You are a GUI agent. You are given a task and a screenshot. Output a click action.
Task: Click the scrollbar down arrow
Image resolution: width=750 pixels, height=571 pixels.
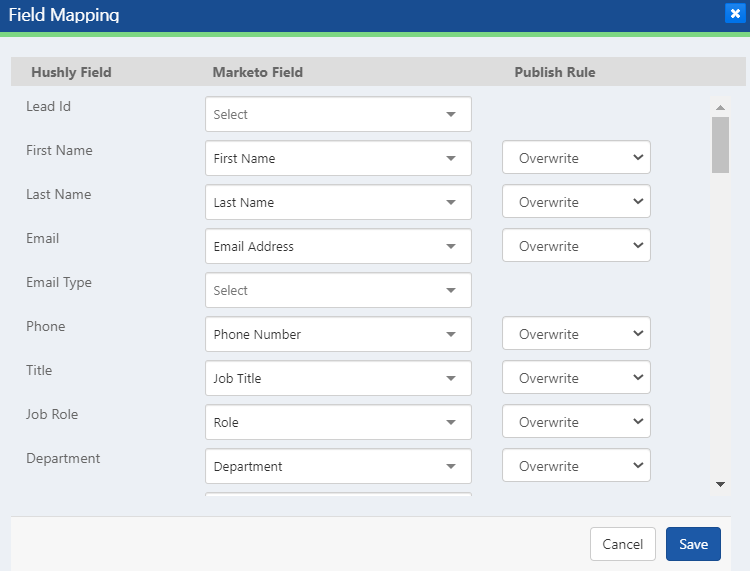pyautogui.click(x=720, y=484)
